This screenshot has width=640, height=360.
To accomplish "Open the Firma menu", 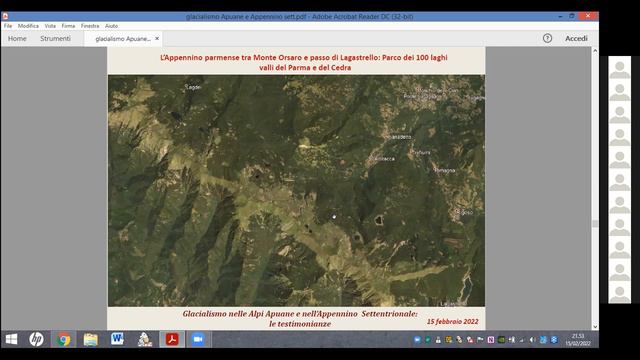I will 68,26.
